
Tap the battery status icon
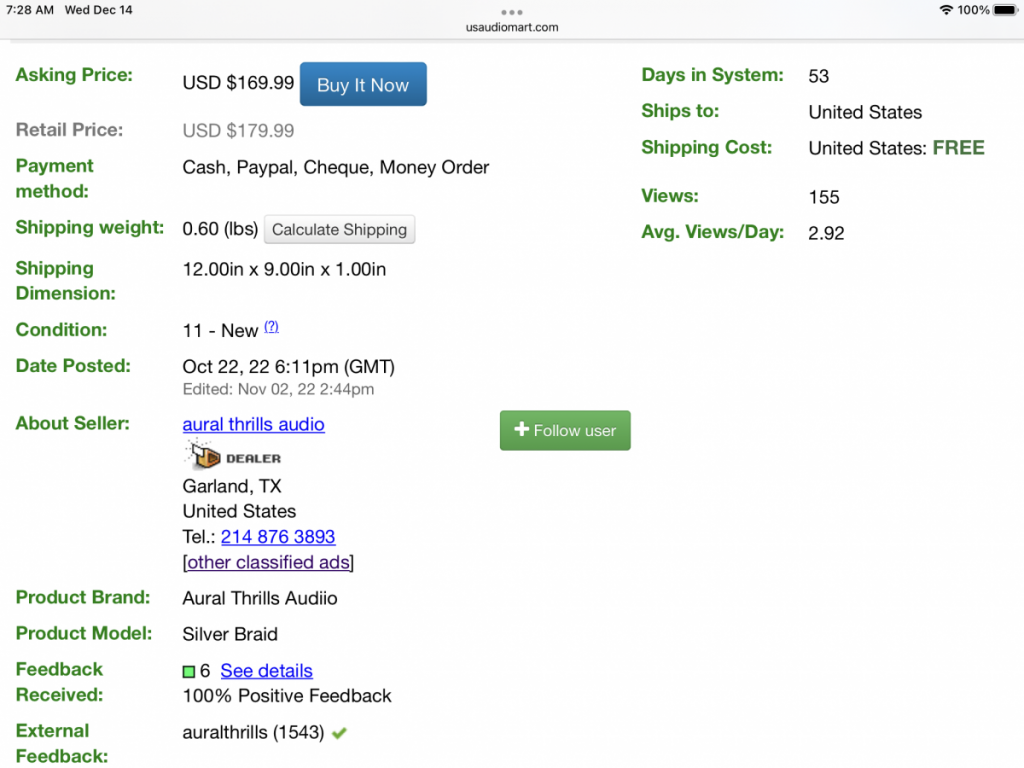coord(1006,10)
